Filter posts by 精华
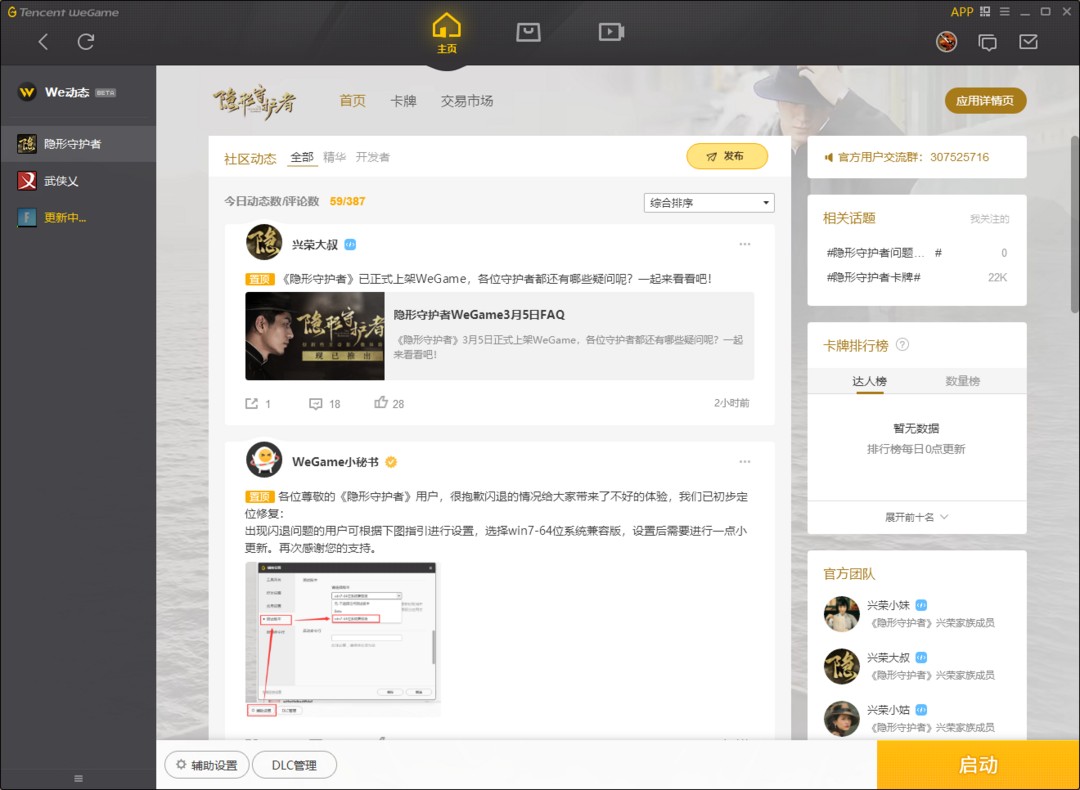 (x=334, y=157)
